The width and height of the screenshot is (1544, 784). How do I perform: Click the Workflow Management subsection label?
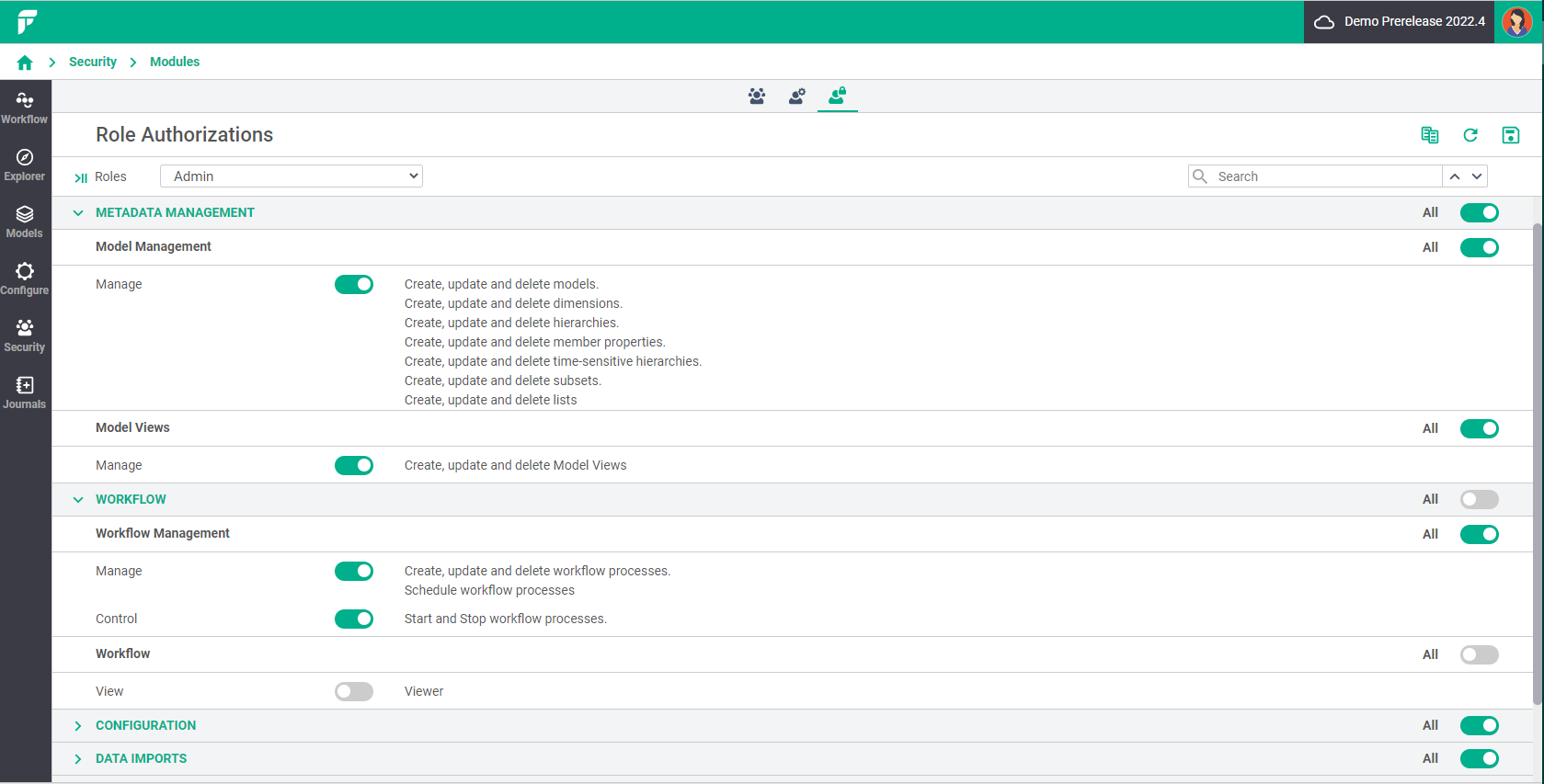coord(163,533)
